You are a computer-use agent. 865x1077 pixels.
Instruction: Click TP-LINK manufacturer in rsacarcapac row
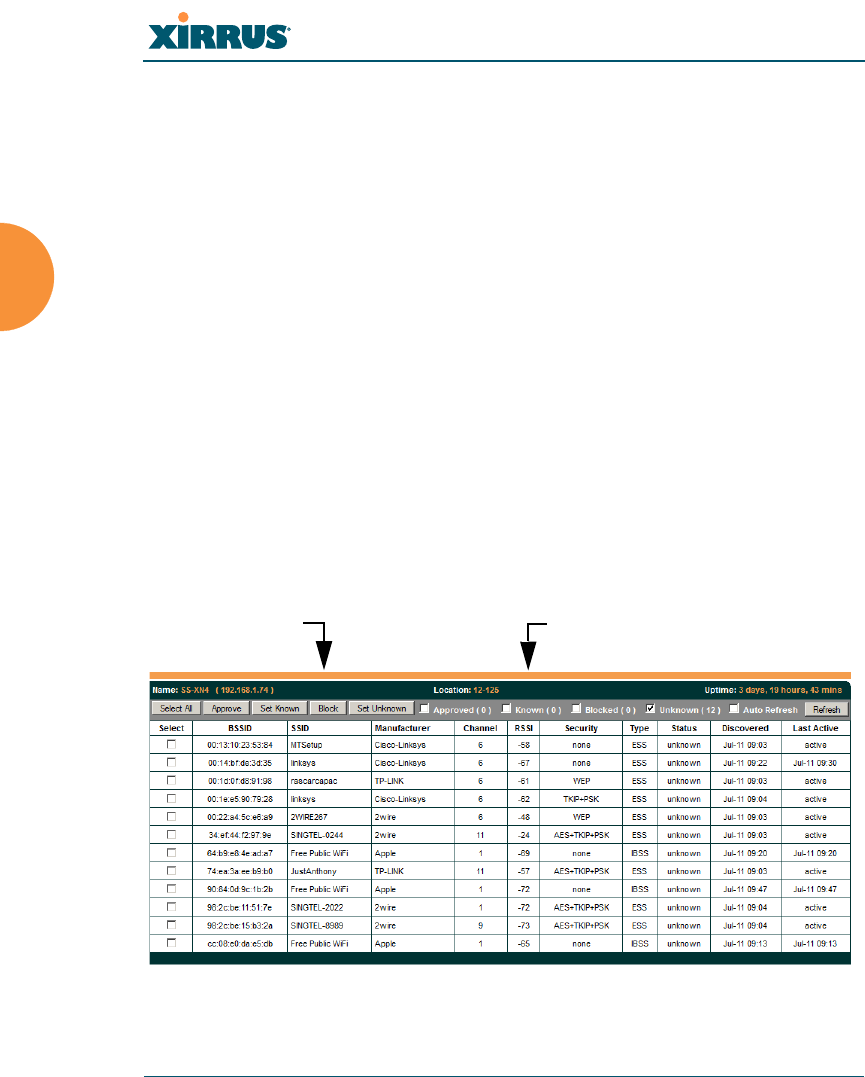(x=389, y=781)
